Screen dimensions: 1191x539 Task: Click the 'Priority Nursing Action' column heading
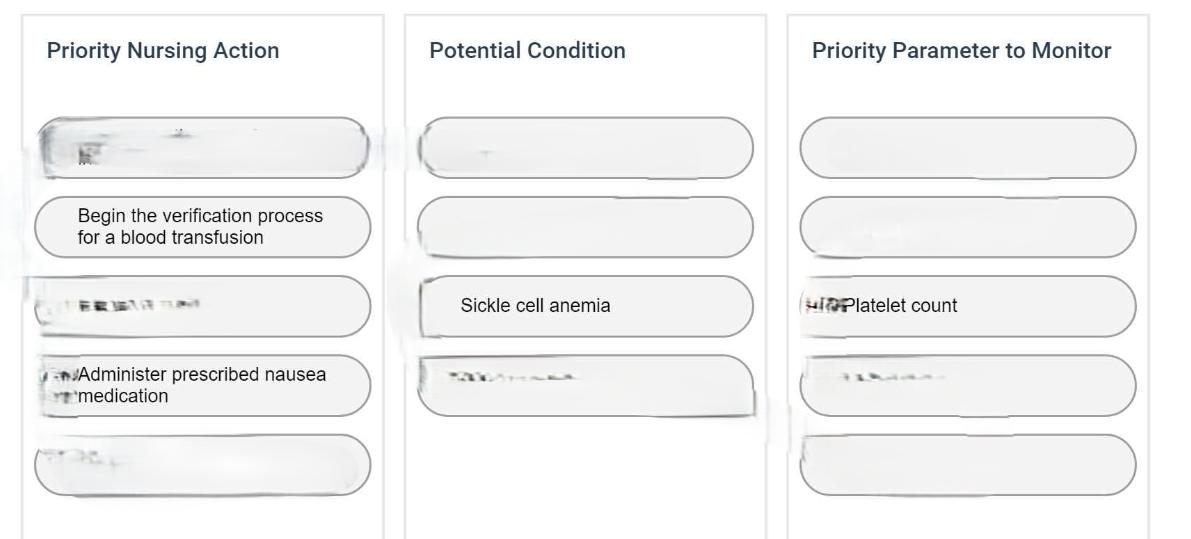coord(163,51)
